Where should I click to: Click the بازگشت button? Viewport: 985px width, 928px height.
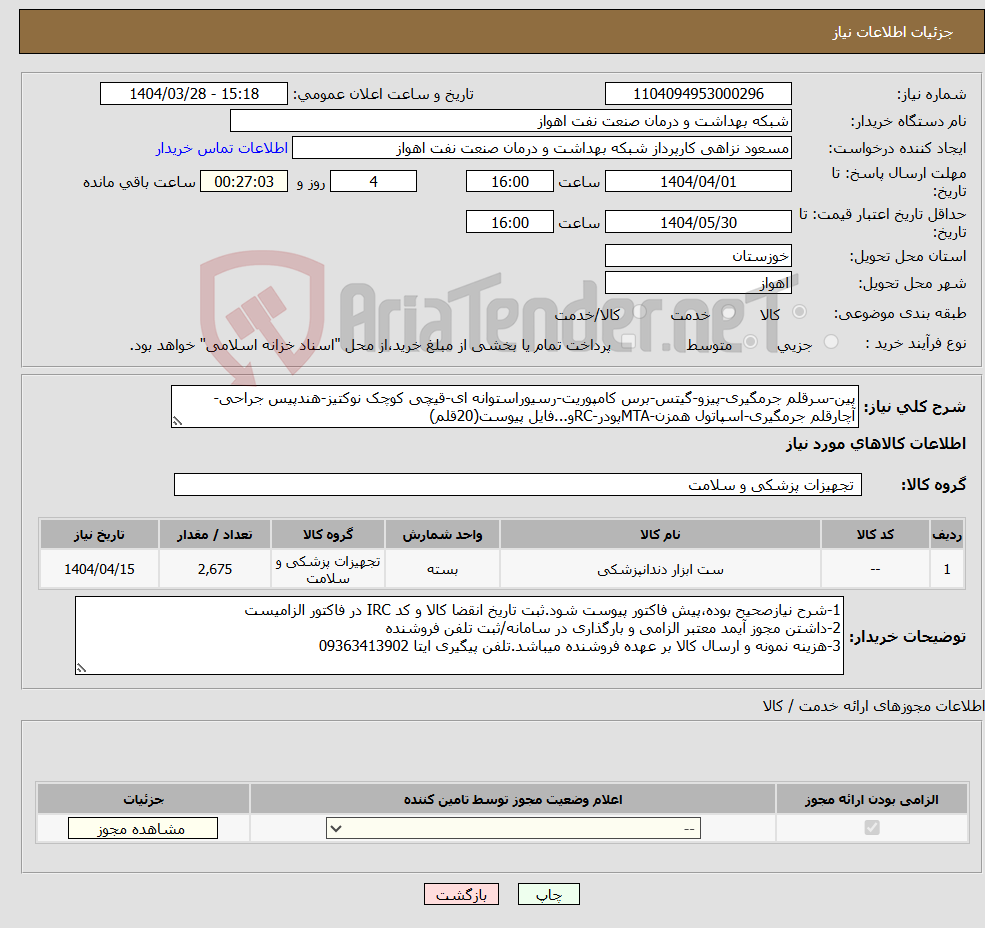point(461,894)
